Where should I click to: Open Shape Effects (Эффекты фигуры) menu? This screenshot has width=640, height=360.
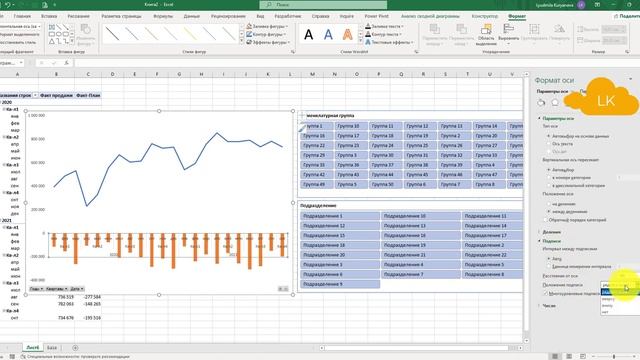[268, 42]
